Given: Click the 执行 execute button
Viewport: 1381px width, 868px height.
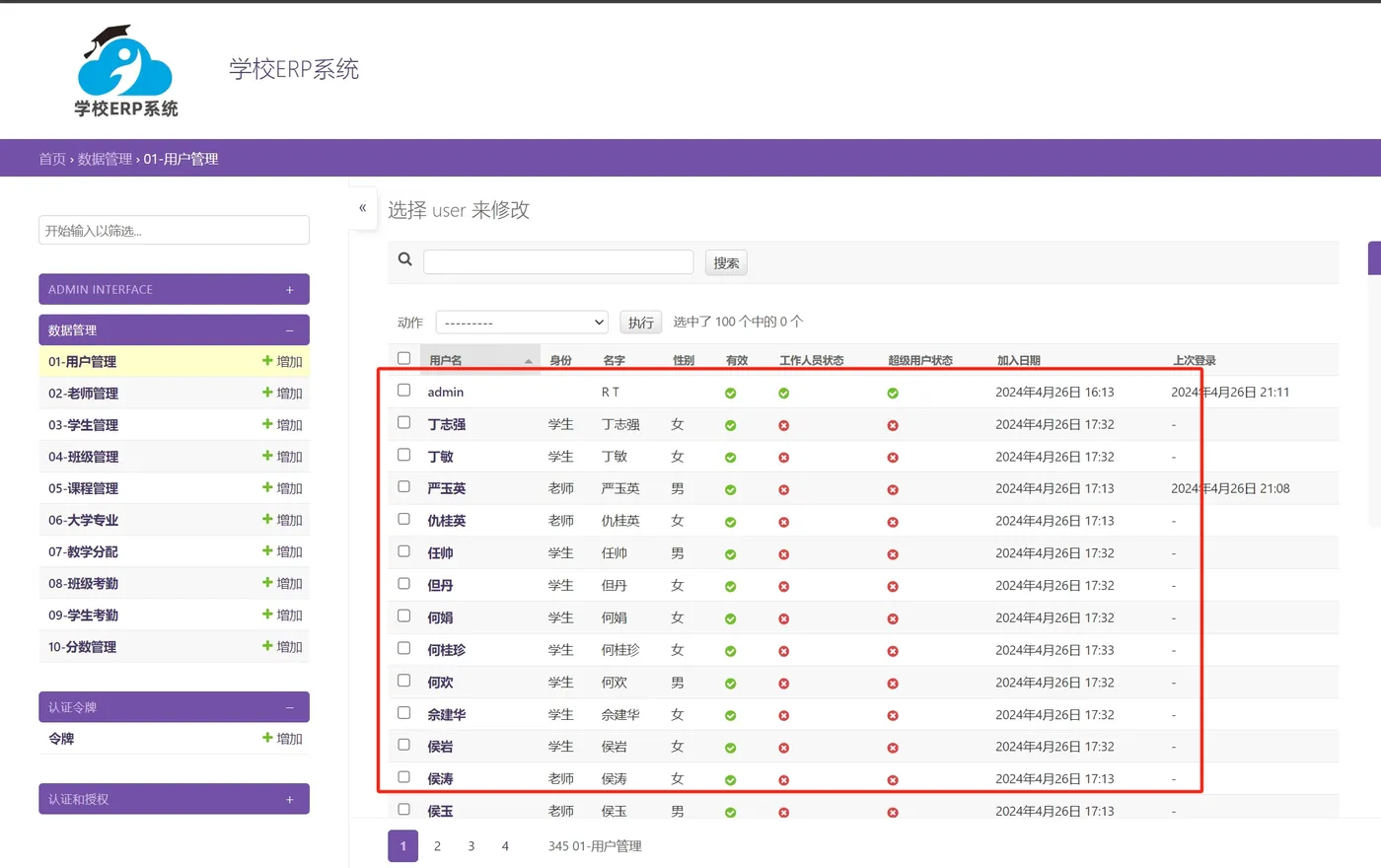Looking at the screenshot, I should 640,323.
